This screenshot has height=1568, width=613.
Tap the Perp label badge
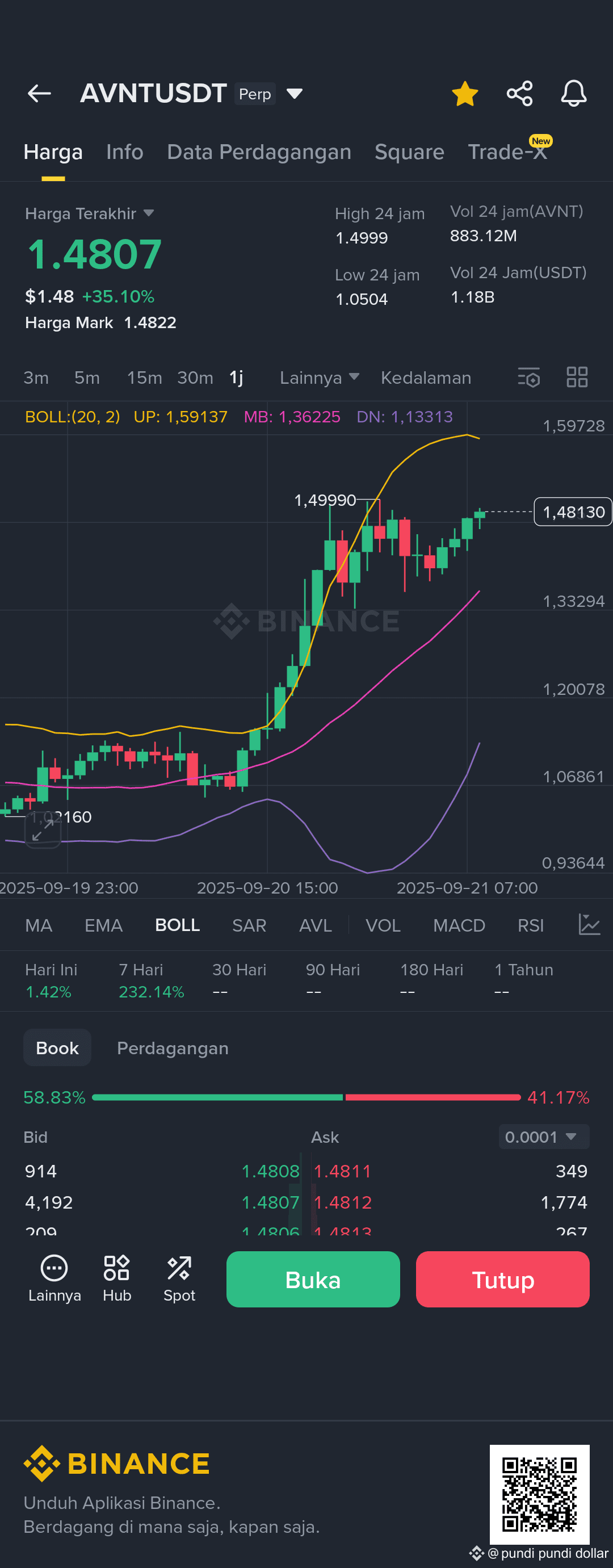[255, 94]
